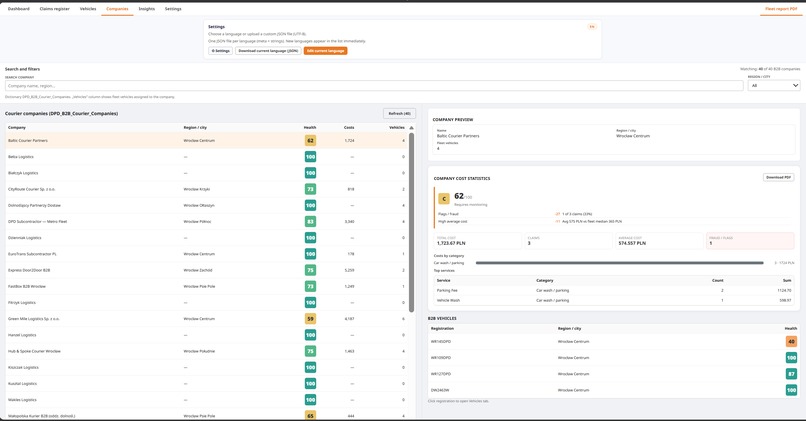Click the scroll-up arrow of companies list

pyautogui.click(x=411, y=127)
